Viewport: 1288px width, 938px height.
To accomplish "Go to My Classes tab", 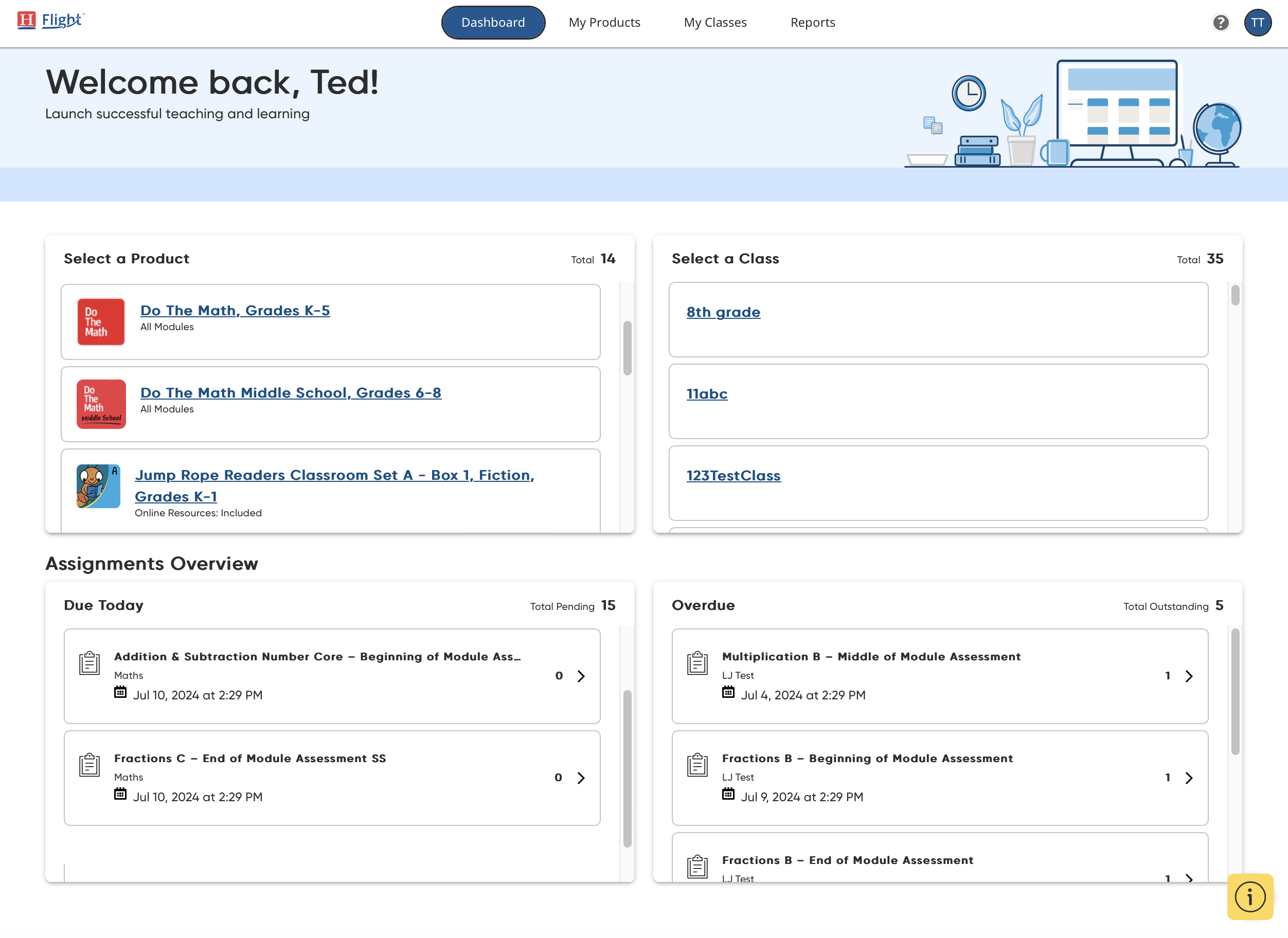I will 715,23.
